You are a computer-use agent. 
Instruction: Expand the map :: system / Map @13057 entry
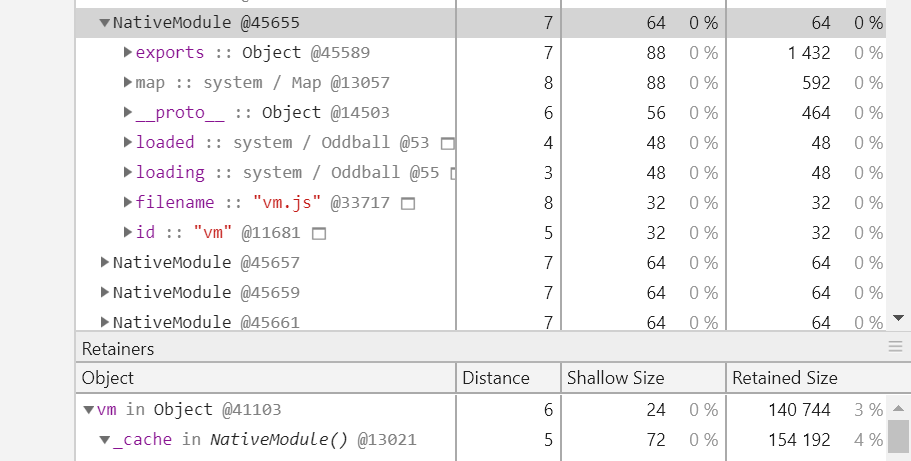point(128,83)
